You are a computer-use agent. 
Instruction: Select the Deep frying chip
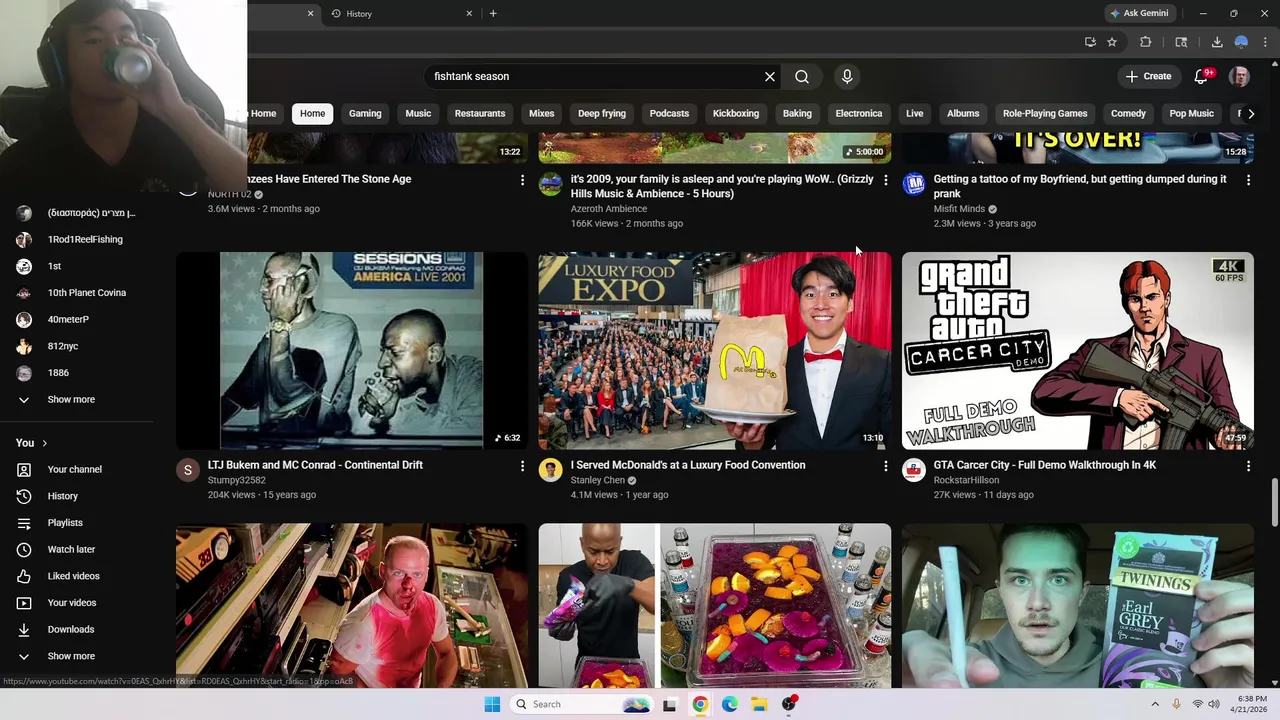602,113
